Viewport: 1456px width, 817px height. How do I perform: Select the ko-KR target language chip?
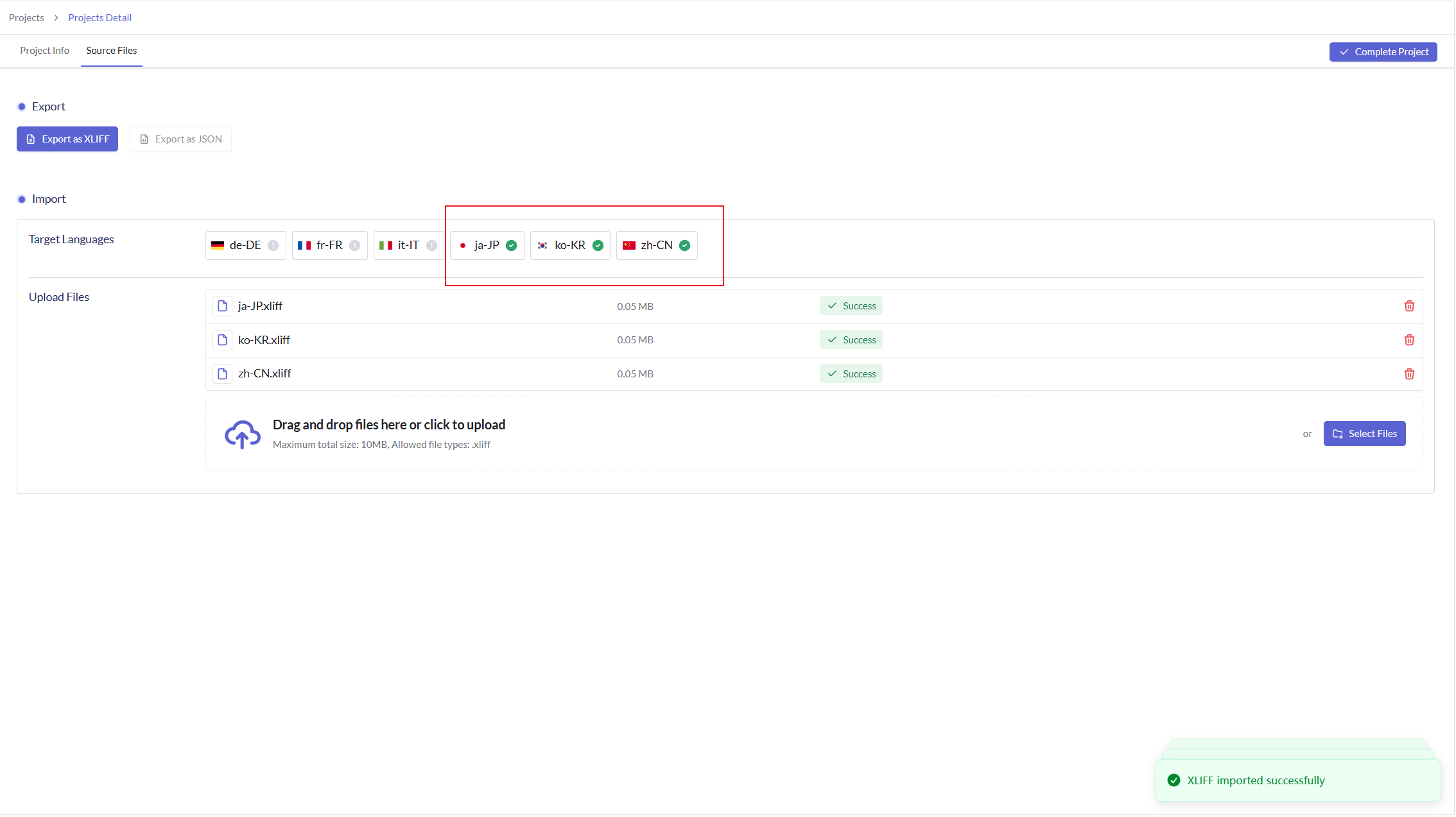569,246
